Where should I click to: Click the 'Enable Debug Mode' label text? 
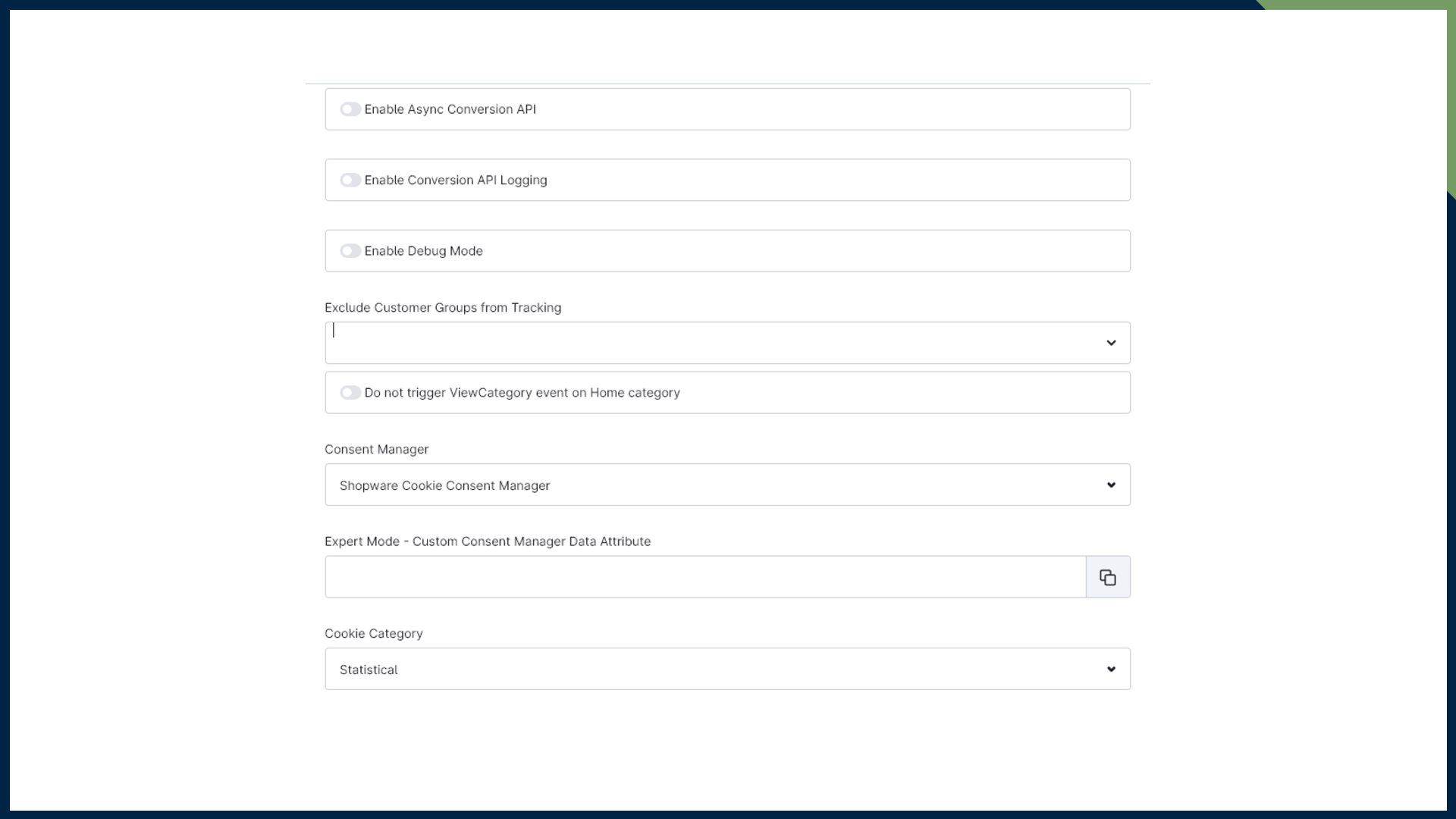423,251
